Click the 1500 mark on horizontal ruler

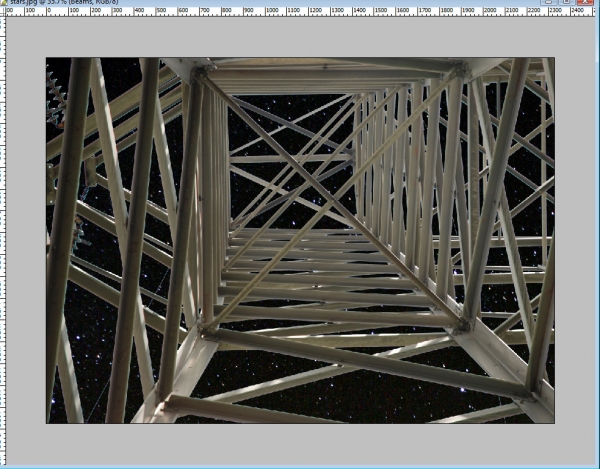pyautogui.click(x=381, y=11)
